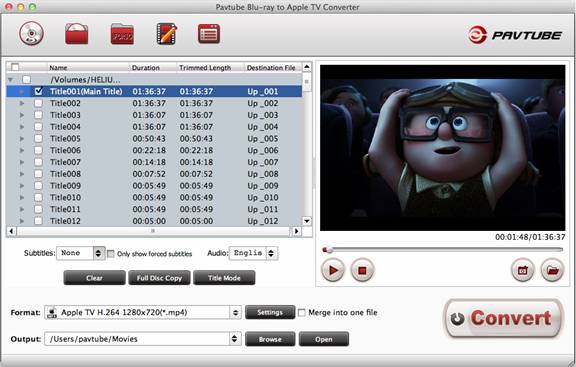Select the Title010 row
Viewport: 576px width, 367px height.
[x=154, y=197]
